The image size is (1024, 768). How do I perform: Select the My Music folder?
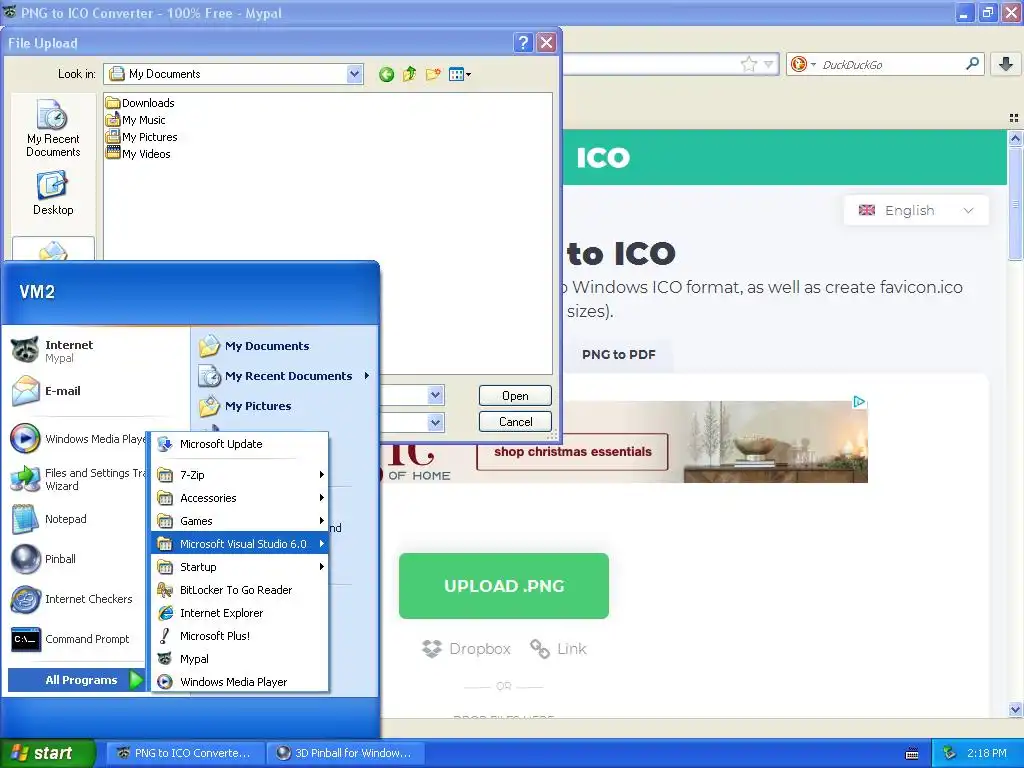point(136,120)
